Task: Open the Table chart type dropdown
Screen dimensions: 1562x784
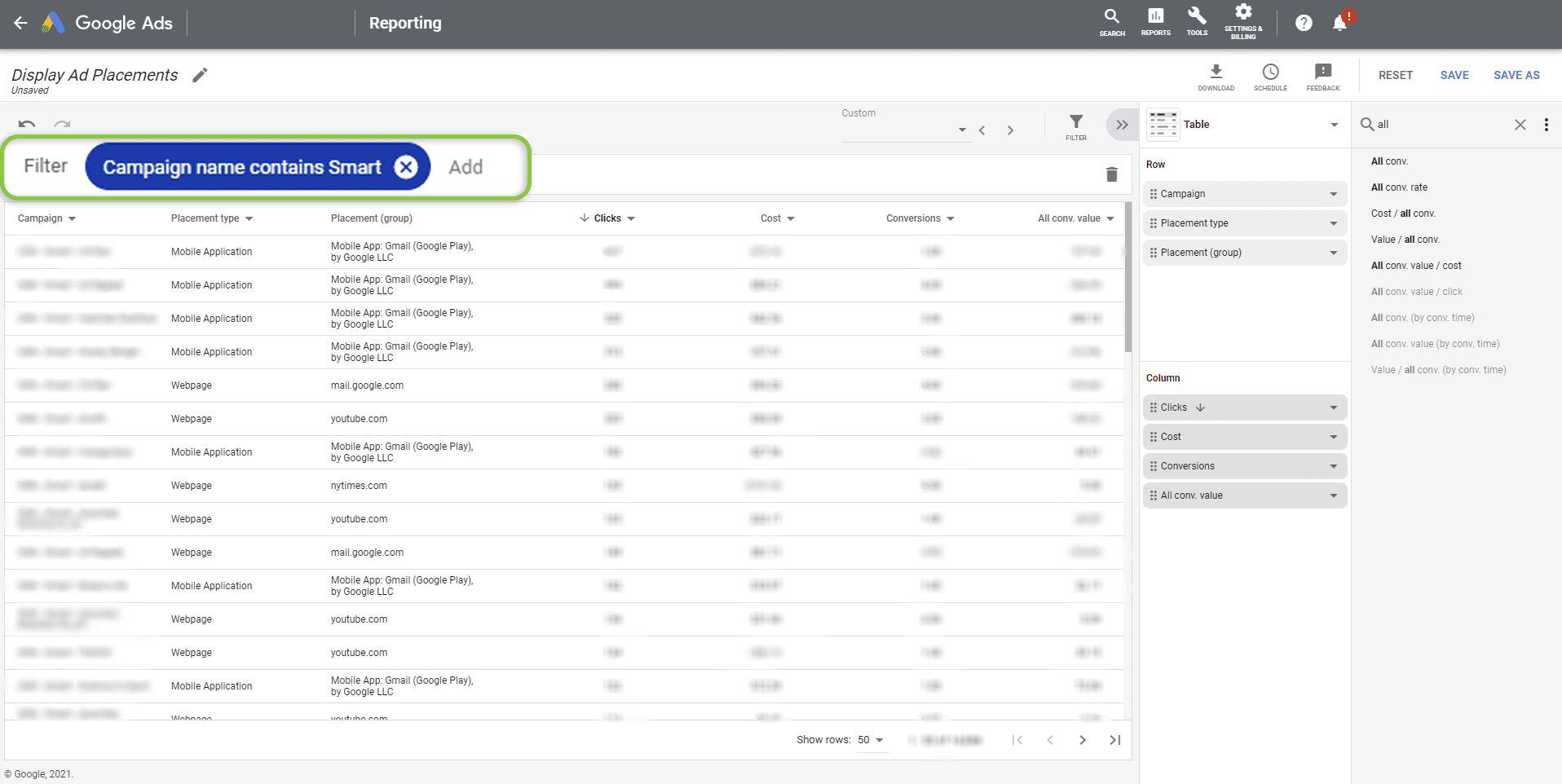Action: click(1334, 125)
